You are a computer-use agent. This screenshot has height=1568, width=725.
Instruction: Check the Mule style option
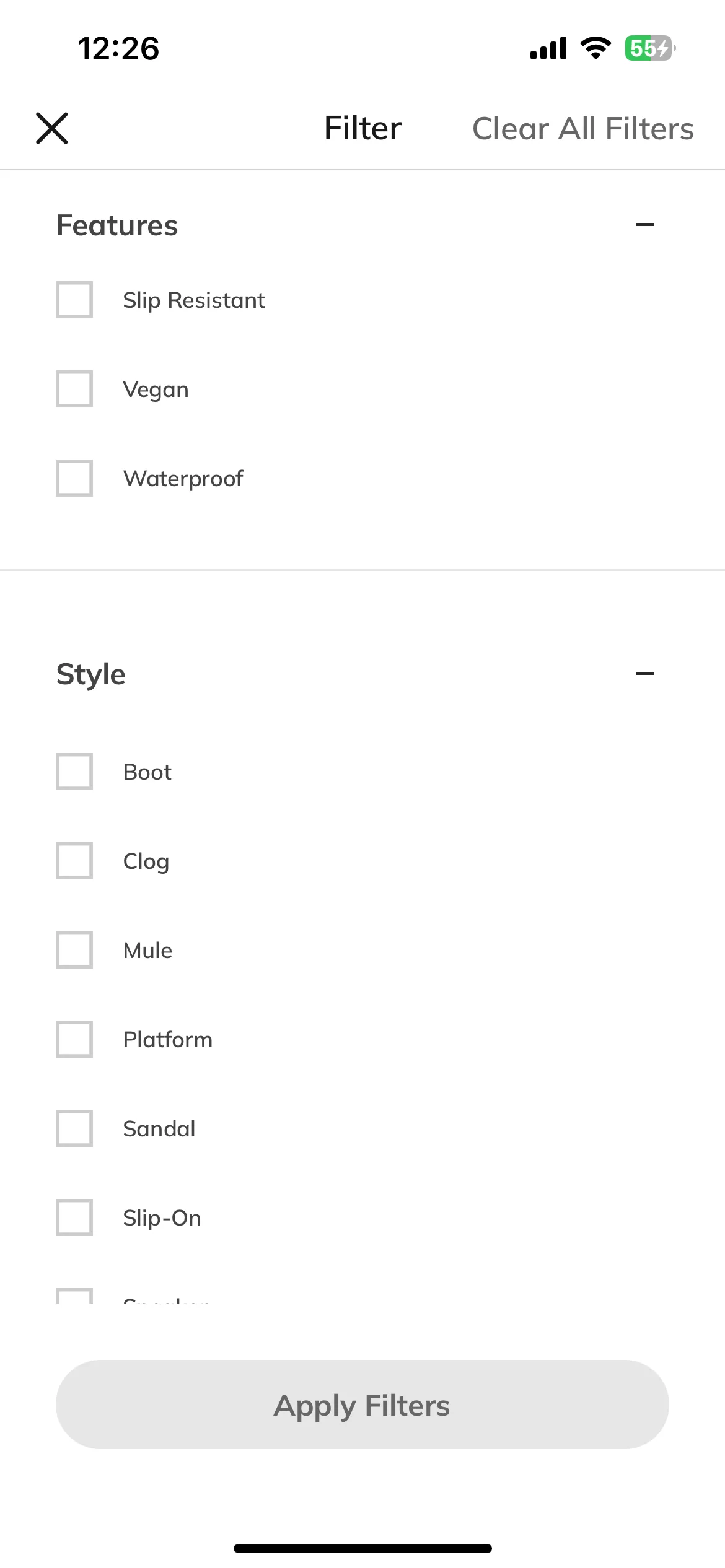click(74, 950)
